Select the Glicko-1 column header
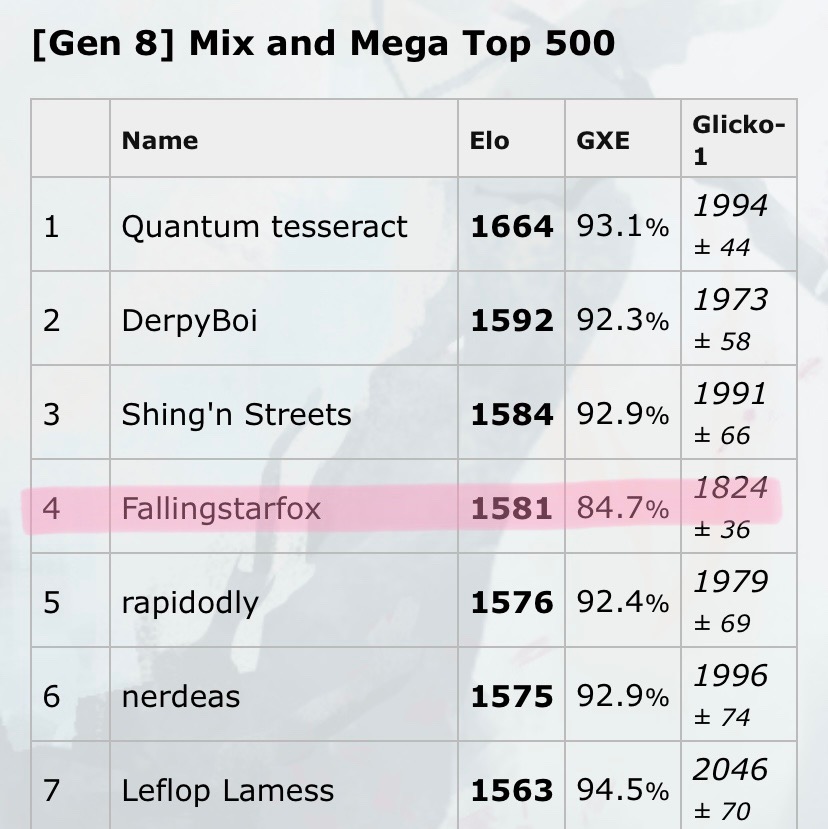828x829 pixels. point(739,140)
